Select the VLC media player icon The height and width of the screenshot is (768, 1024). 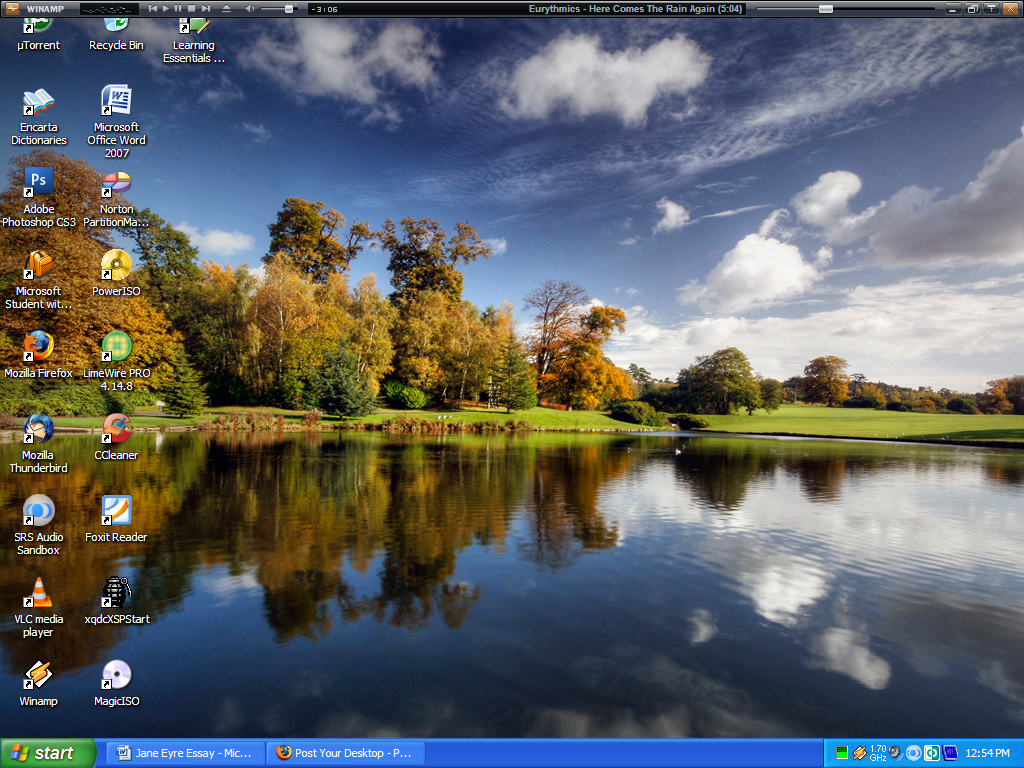coord(38,593)
